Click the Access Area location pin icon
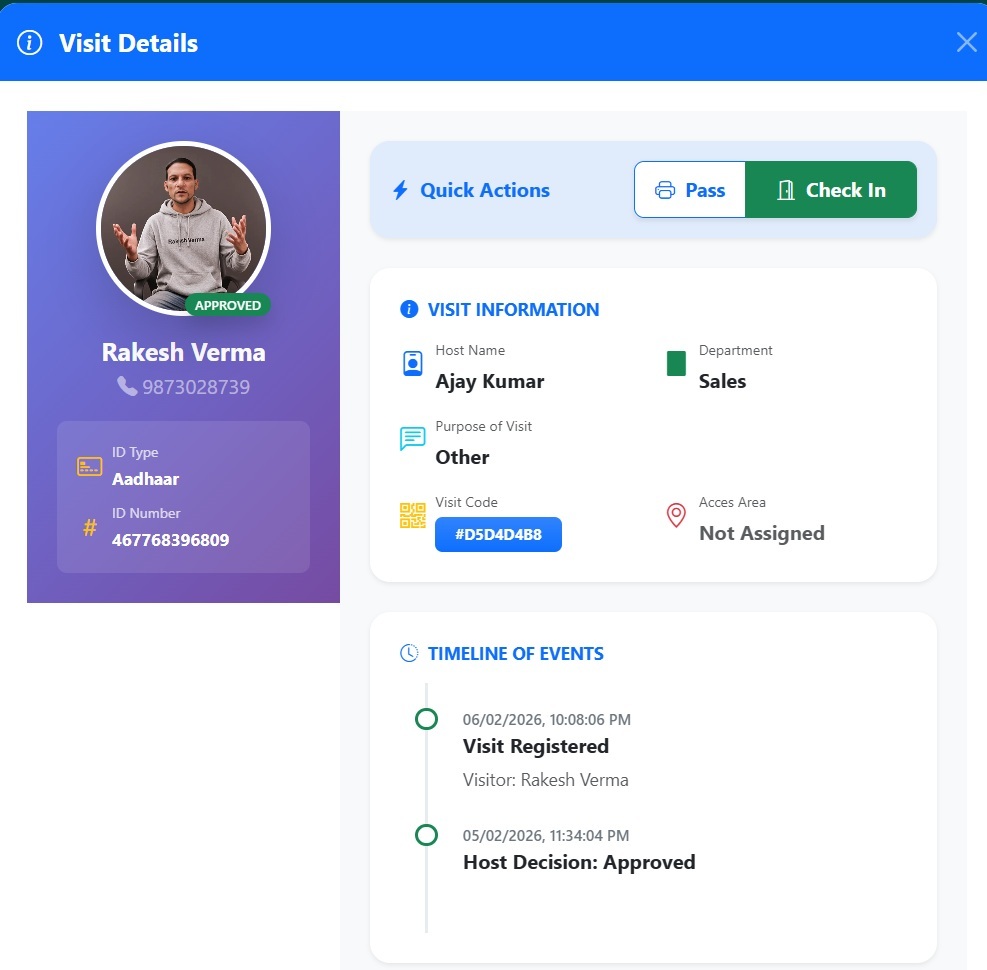Image resolution: width=987 pixels, height=970 pixels. [676, 516]
